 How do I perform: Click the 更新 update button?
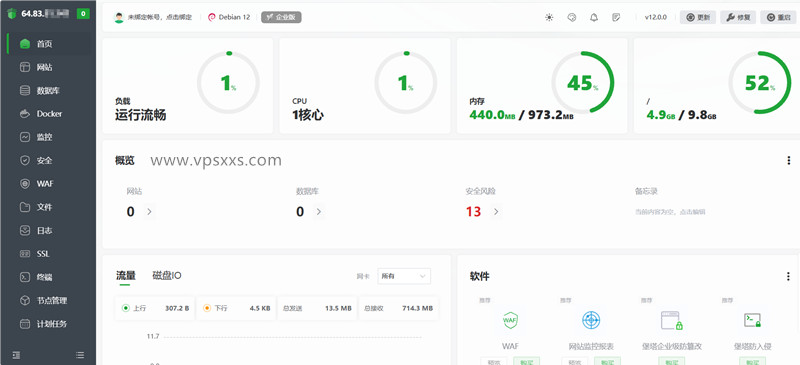(698, 17)
